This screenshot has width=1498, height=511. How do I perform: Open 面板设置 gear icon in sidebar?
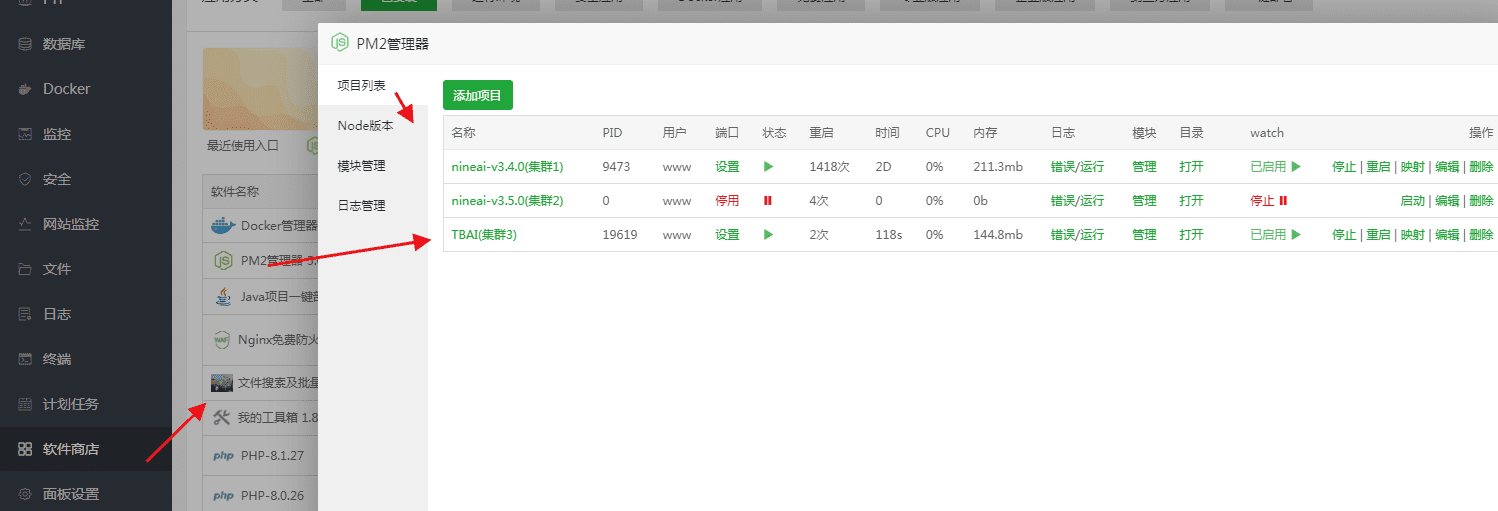25,494
